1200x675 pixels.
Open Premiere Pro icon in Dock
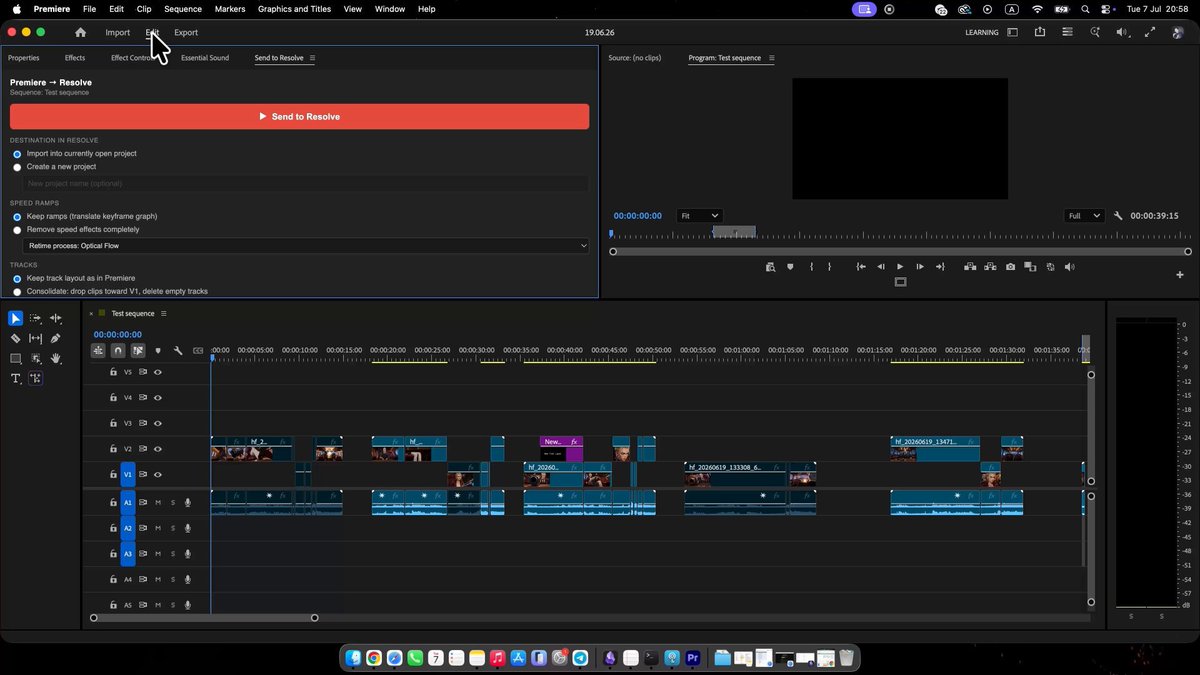691,658
